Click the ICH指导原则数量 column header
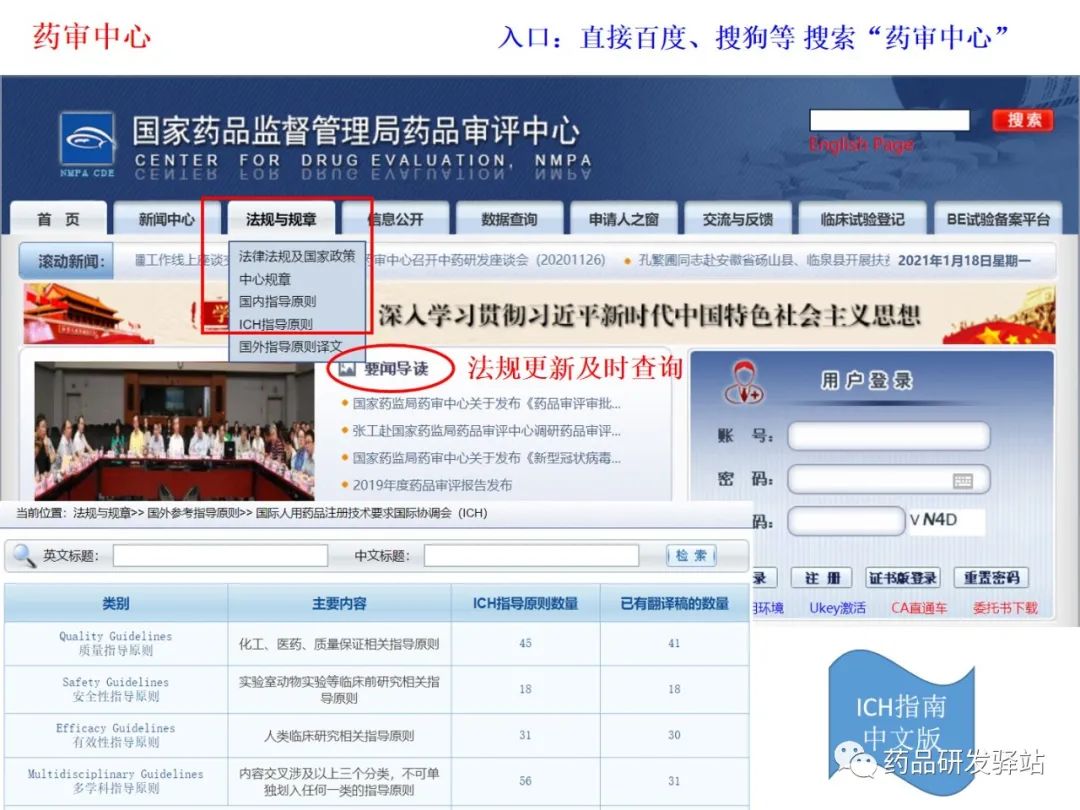This screenshot has width=1080, height=810. coord(526,604)
